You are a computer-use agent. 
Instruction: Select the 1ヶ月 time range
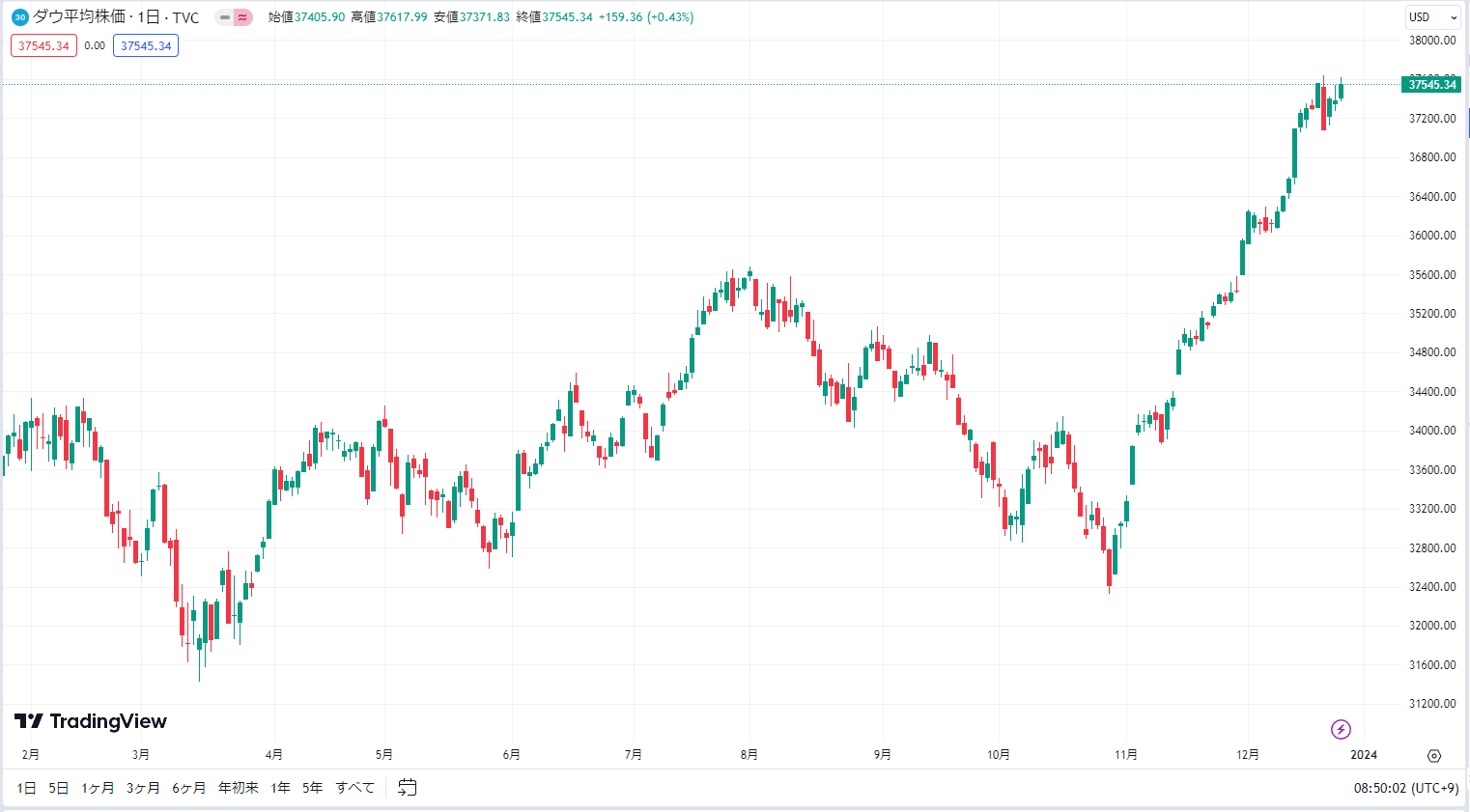click(x=98, y=788)
